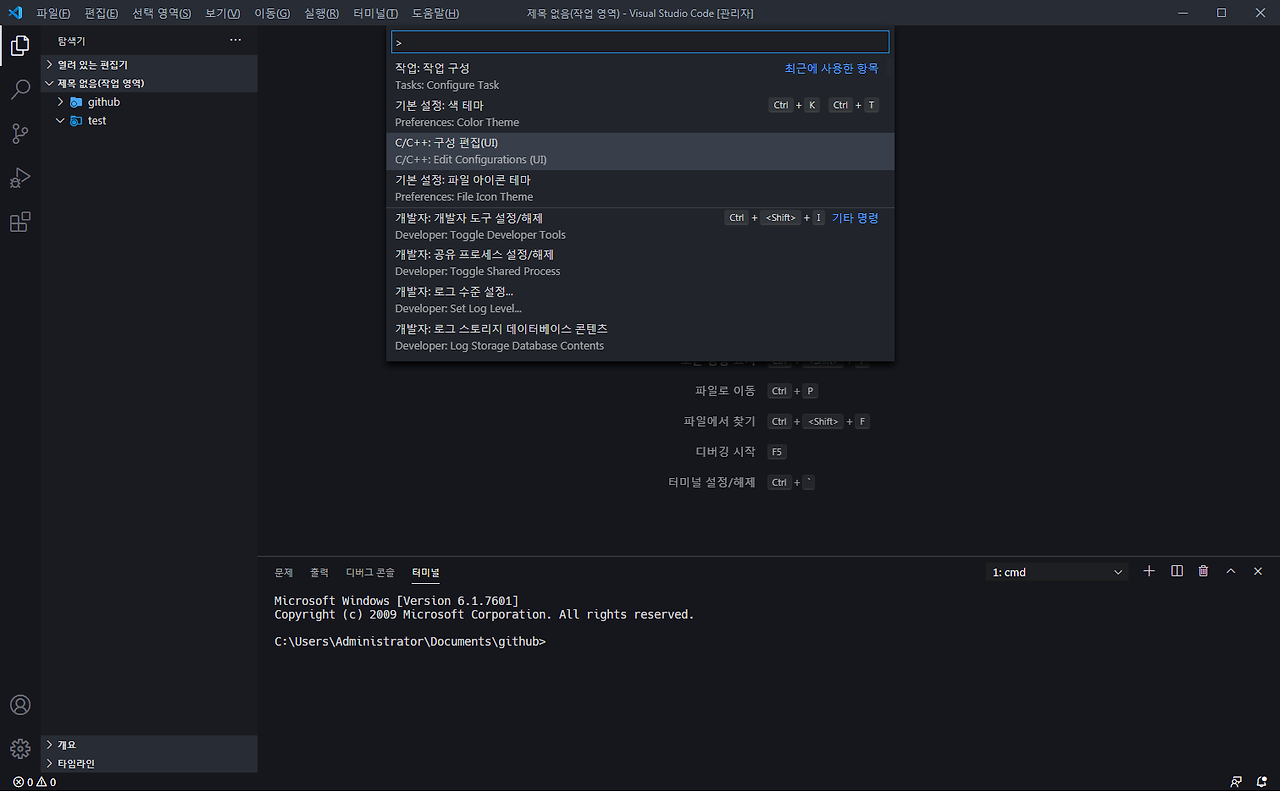Viewport: 1280px width, 792px height.
Task: Click the test folder icon
Action: [x=76, y=121]
